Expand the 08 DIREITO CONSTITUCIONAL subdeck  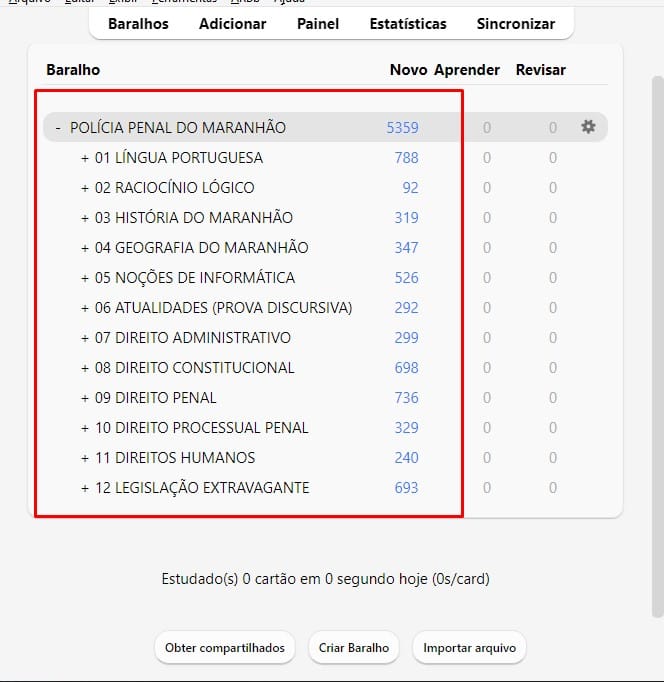(85, 368)
